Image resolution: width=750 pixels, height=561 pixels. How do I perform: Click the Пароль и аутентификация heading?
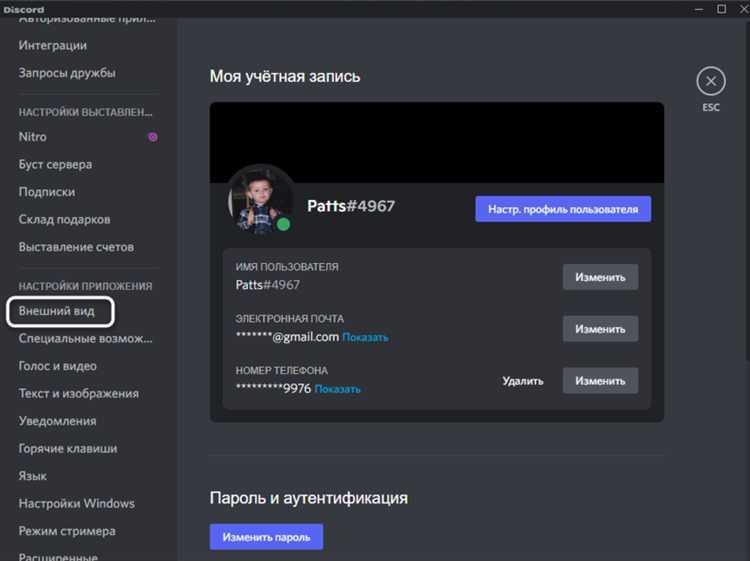pyautogui.click(x=309, y=498)
